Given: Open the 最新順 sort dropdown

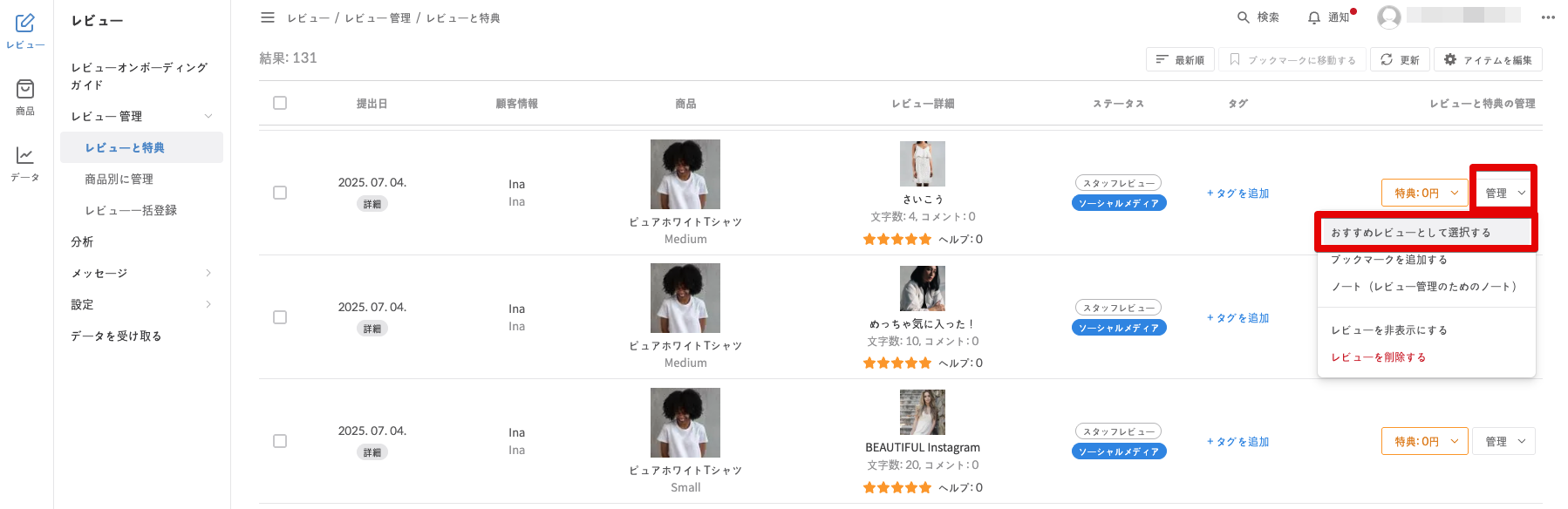Looking at the screenshot, I should [1180, 60].
